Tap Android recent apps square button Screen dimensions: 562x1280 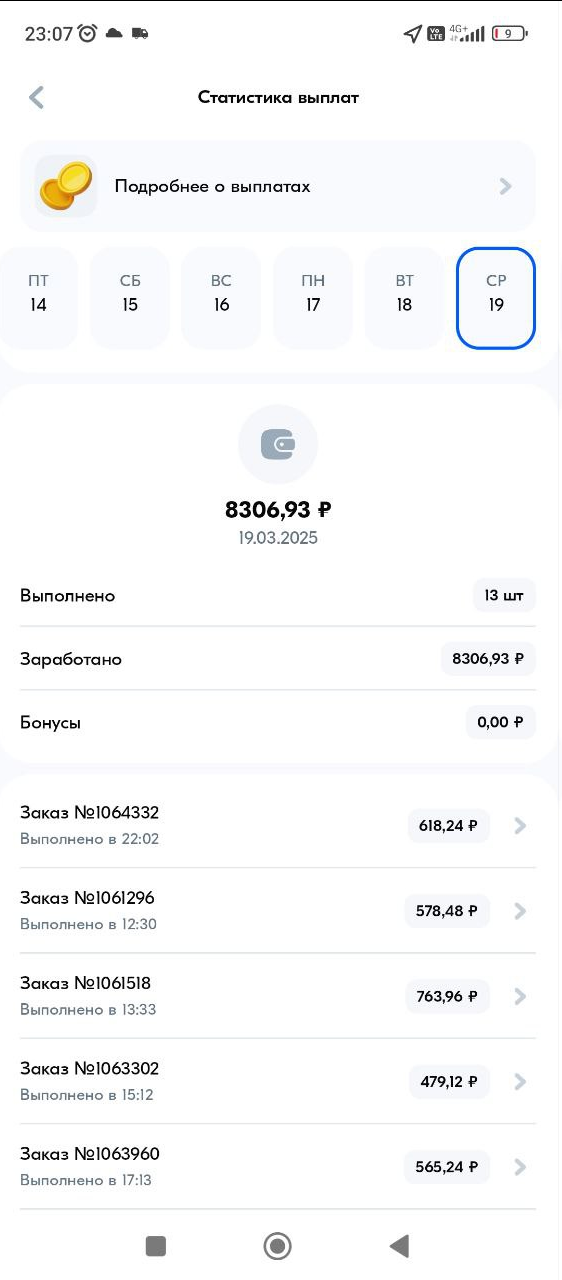[x=155, y=1245]
